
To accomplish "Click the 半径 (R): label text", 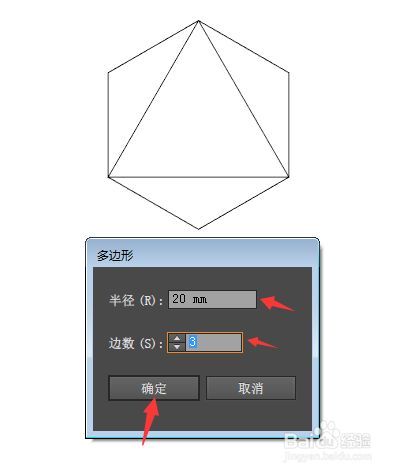I will click(x=136, y=300).
